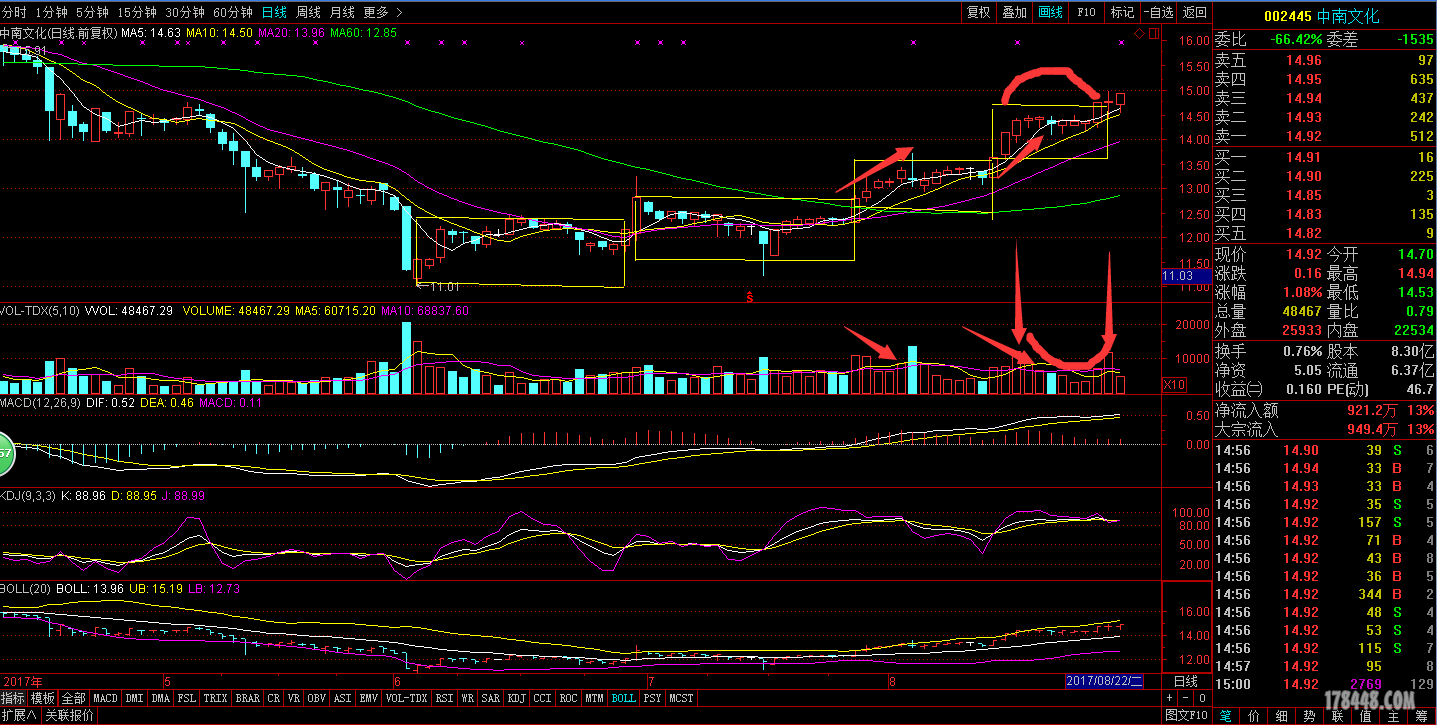
Task: Open 复权 price adjustment option
Action: tap(978, 12)
